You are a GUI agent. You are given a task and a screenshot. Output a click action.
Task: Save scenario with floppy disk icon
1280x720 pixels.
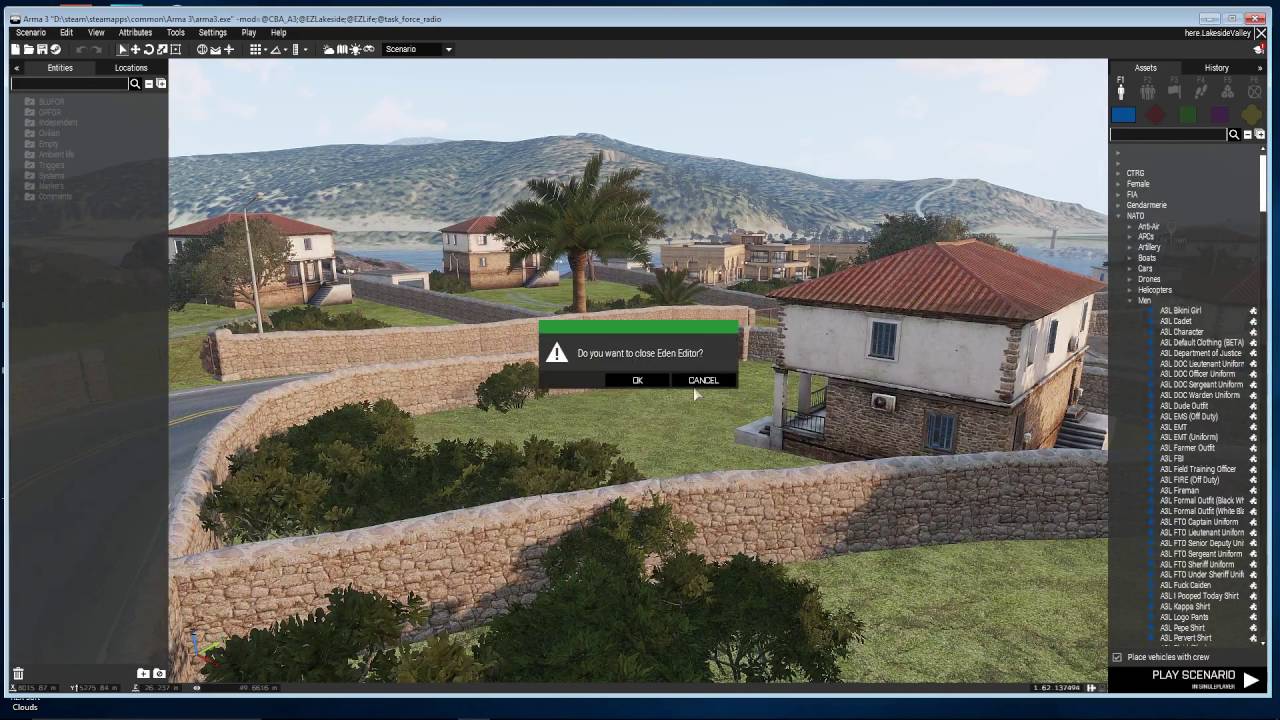[42, 49]
